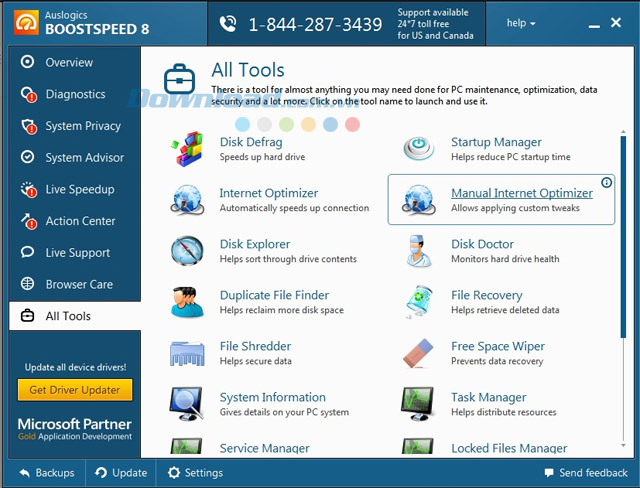Click the Free Space Wiper eraser icon
The height and width of the screenshot is (488, 640).
coord(418,353)
